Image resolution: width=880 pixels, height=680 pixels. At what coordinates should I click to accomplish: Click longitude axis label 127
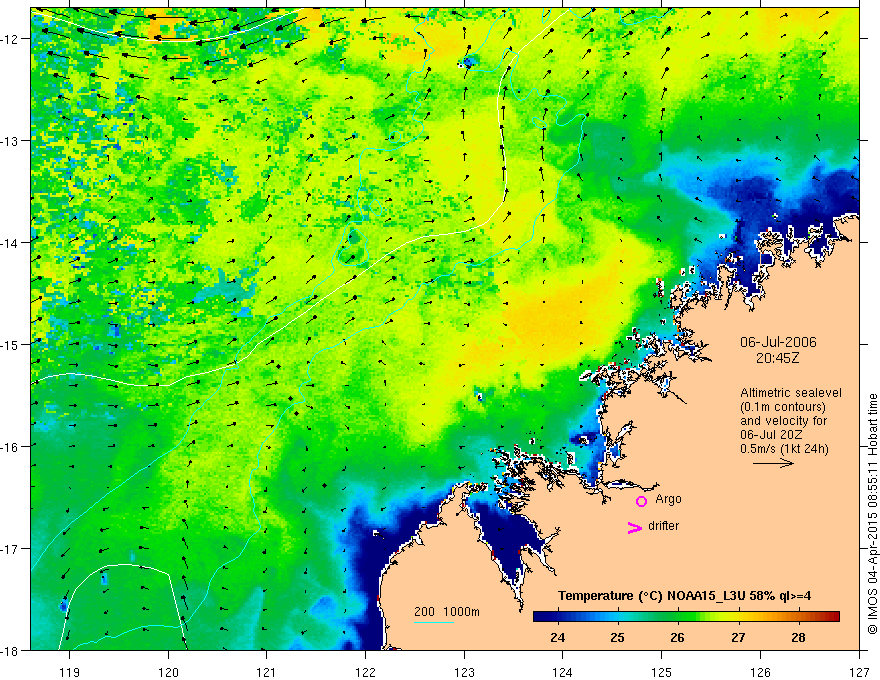point(859,672)
